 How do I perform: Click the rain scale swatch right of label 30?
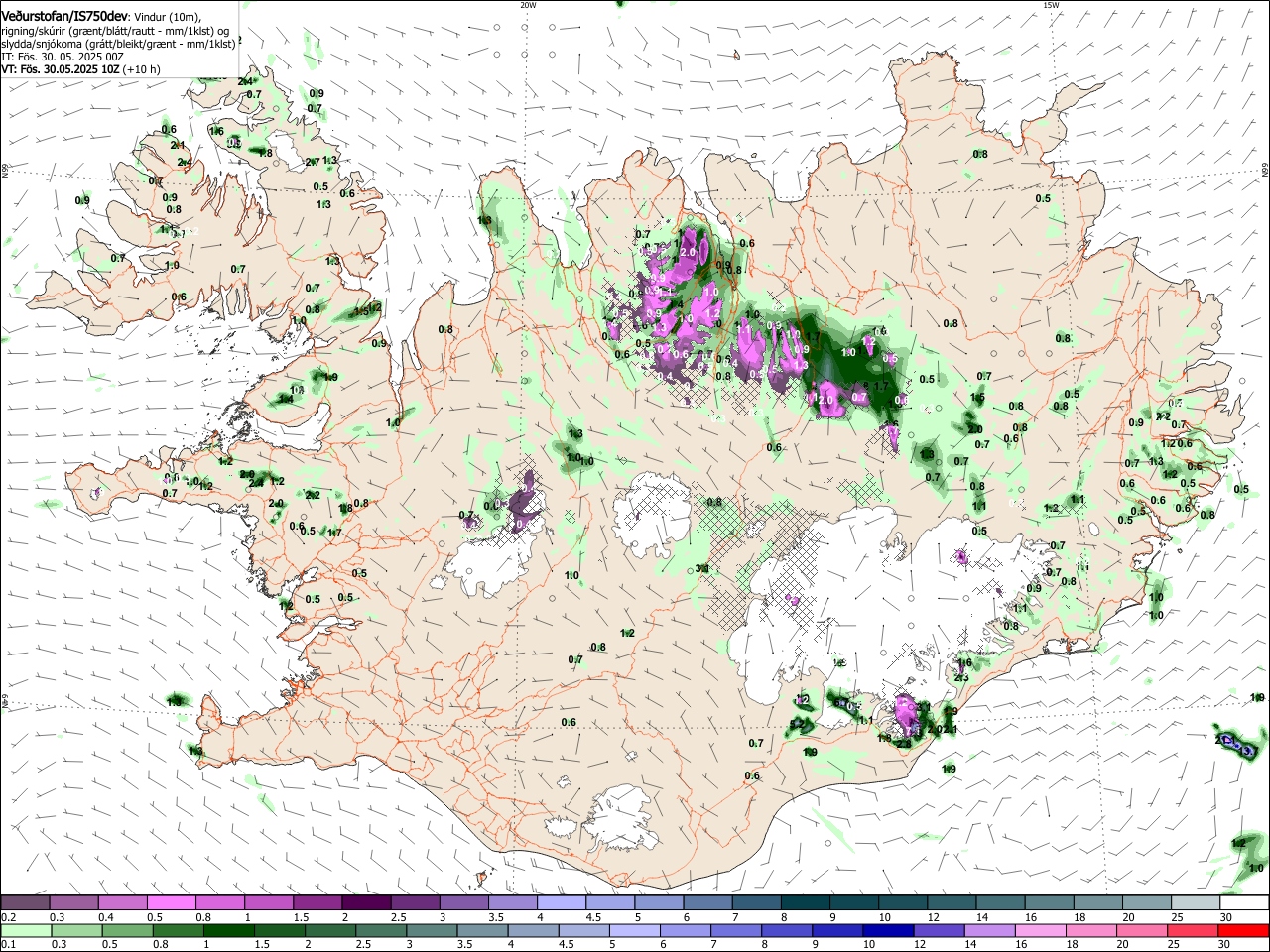coord(1243,931)
